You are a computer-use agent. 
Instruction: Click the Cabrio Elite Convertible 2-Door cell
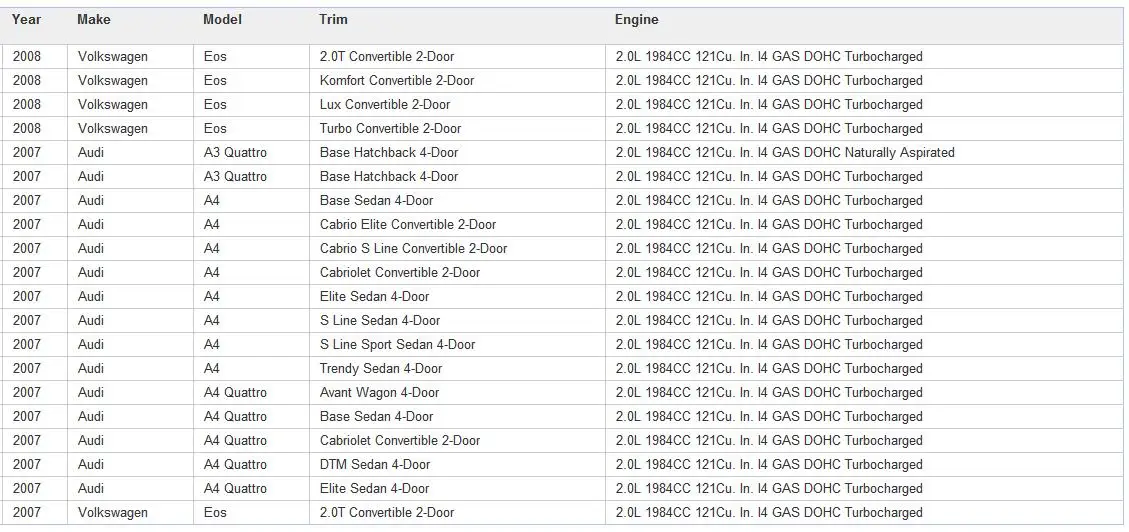click(x=408, y=225)
